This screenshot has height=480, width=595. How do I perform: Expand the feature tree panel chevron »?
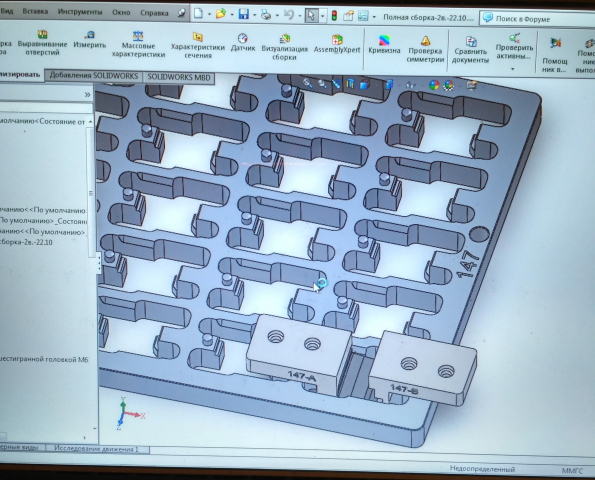point(87,94)
